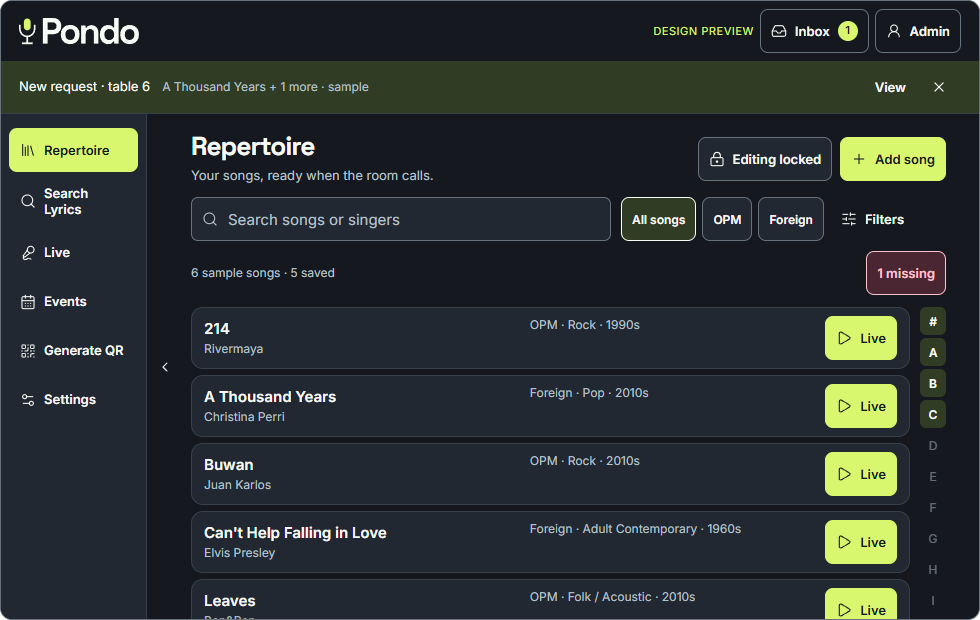Open the Leaves song title
Screen dimensions: 980x620
coord(229,601)
